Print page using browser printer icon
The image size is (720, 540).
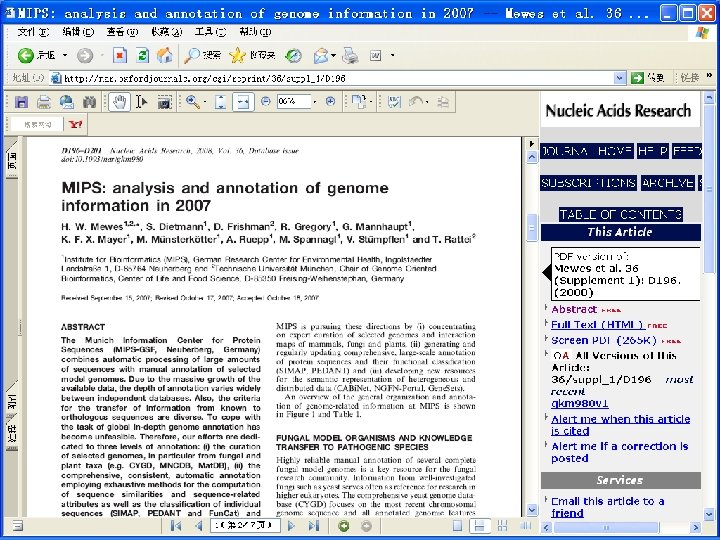tap(351, 56)
